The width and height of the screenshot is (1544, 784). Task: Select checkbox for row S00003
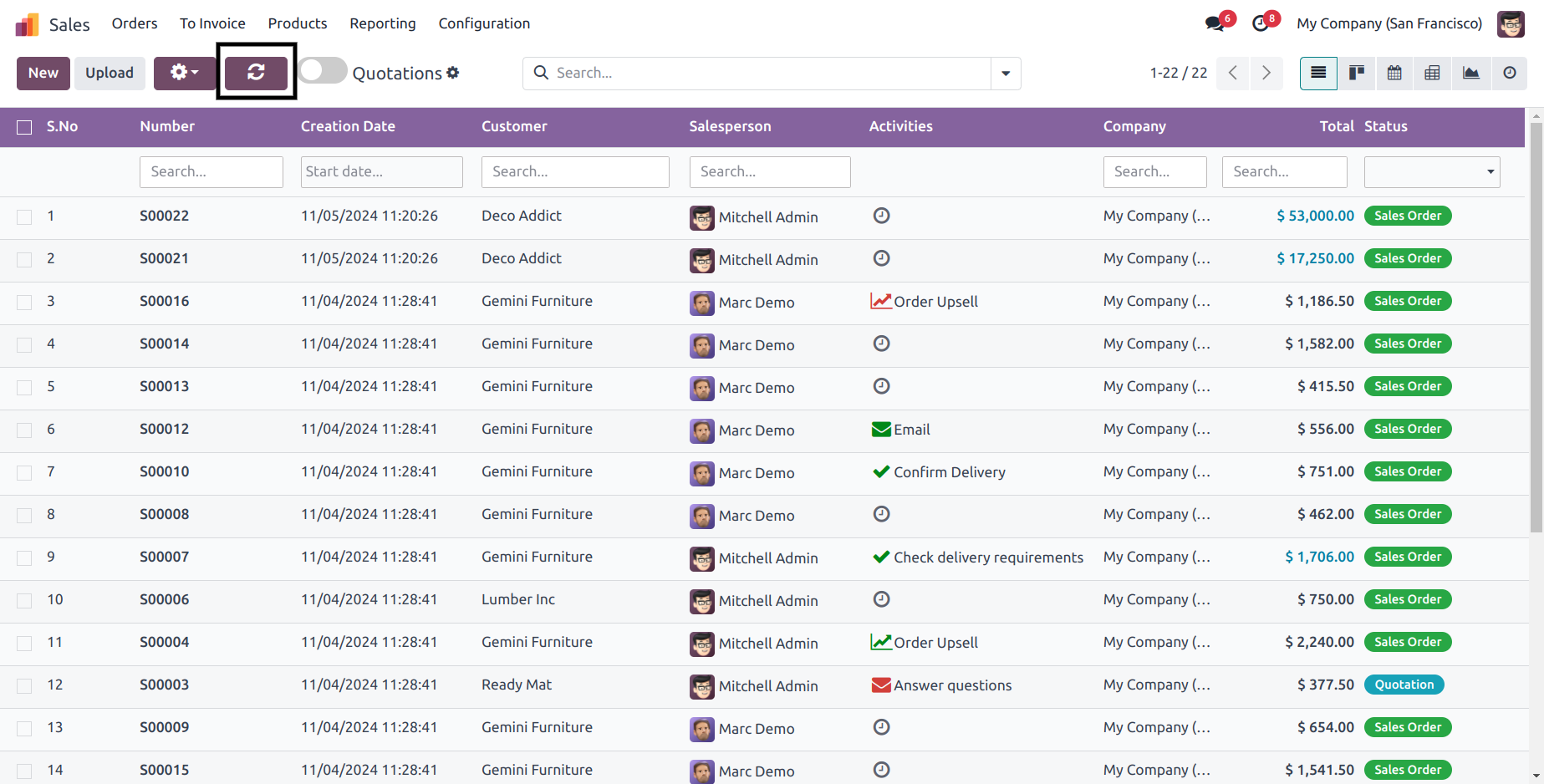(x=24, y=685)
